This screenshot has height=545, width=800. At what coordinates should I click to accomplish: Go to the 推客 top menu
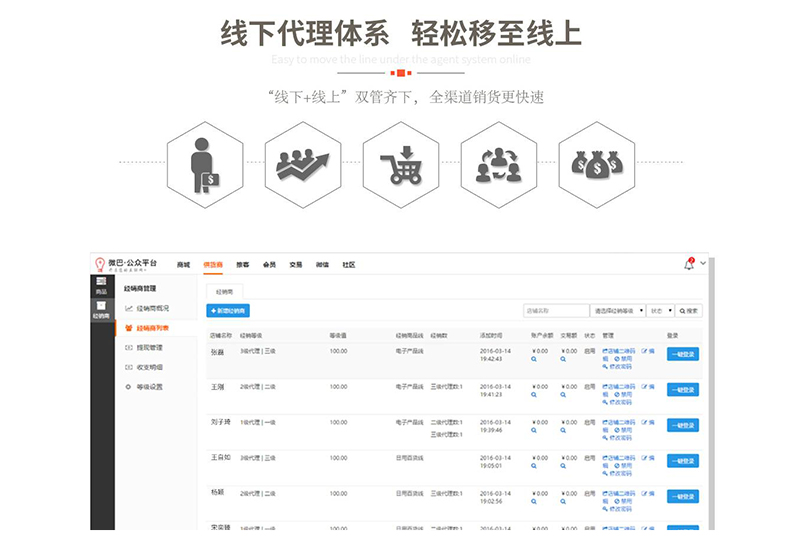(242, 265)
